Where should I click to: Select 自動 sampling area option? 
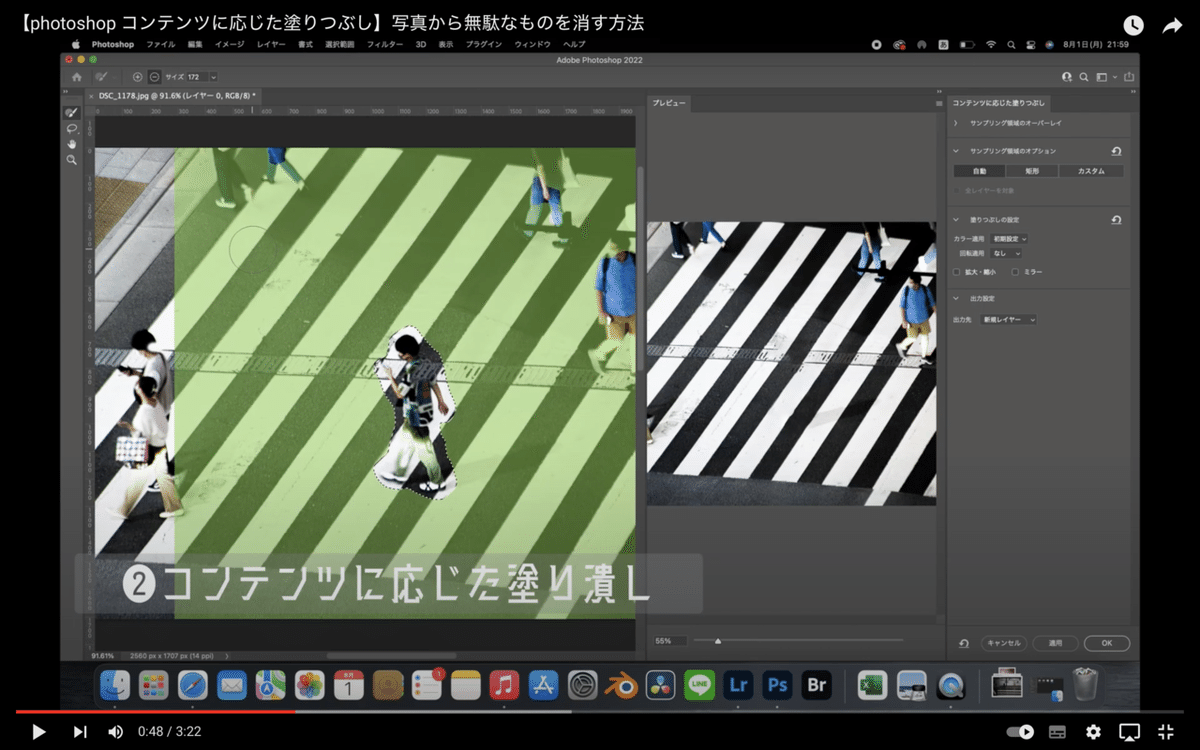click(x=980, y=171)
